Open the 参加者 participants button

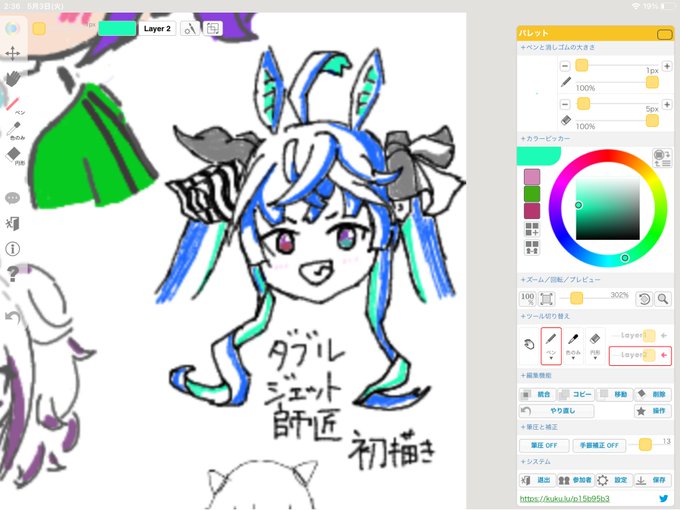(575, 480)
